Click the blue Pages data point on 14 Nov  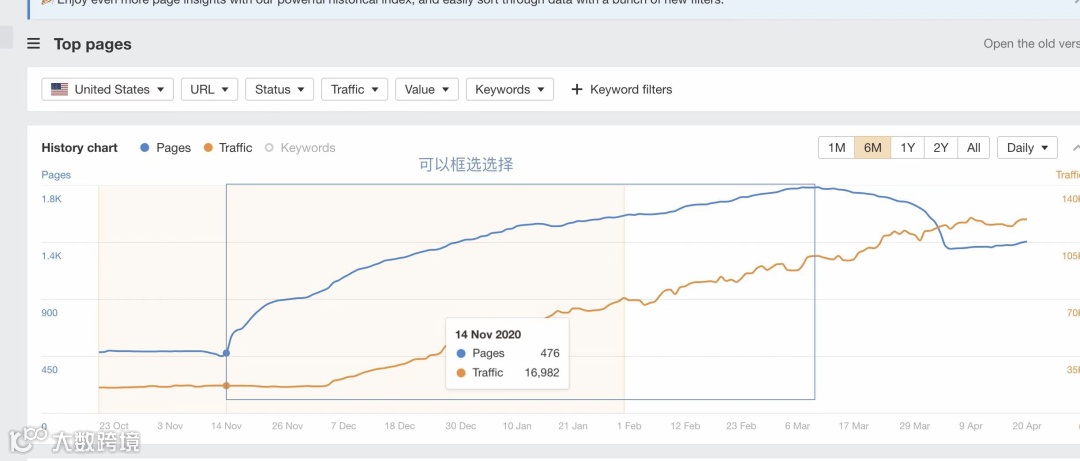(226, 353)
